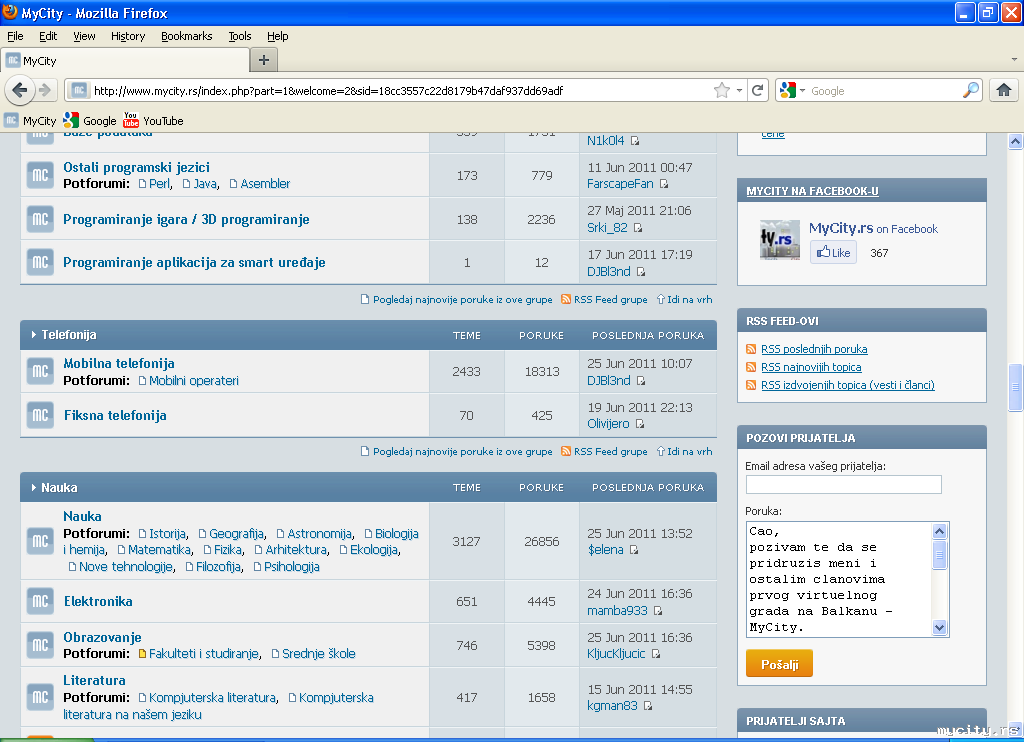Open the Firefox Home page icon
The height and width of the screenshot is (742, 1024).
click(x=1004, y=90)
